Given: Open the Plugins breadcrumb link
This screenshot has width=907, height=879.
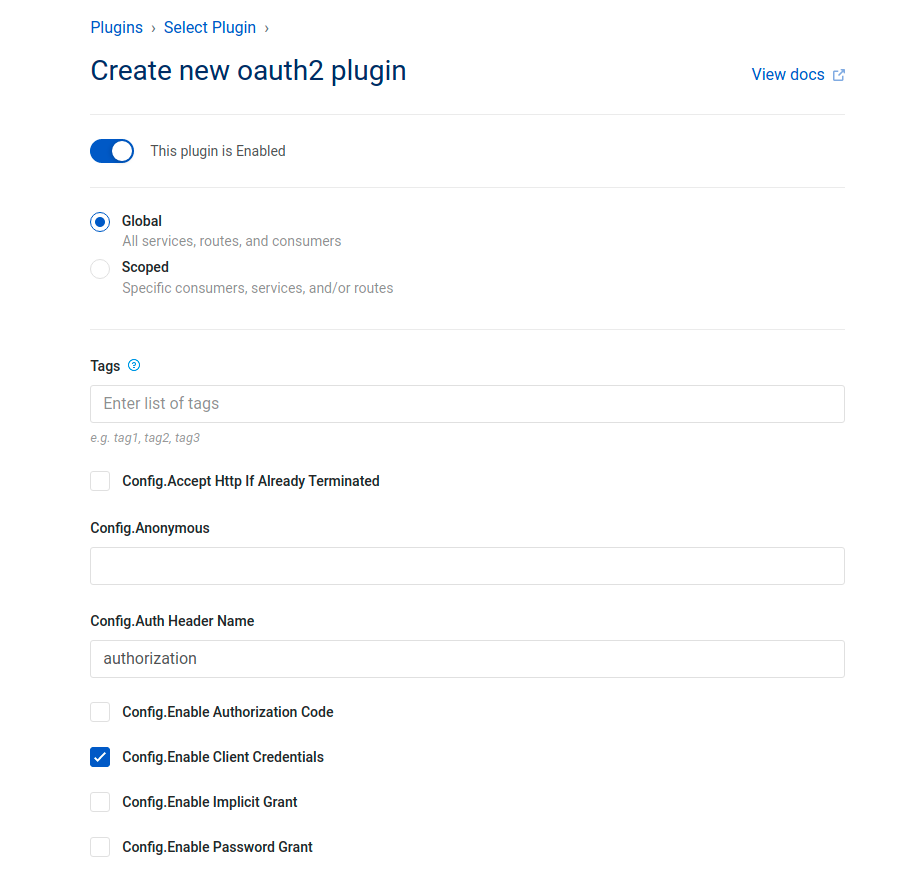Looking at the screenshot, I should (116, 28).
